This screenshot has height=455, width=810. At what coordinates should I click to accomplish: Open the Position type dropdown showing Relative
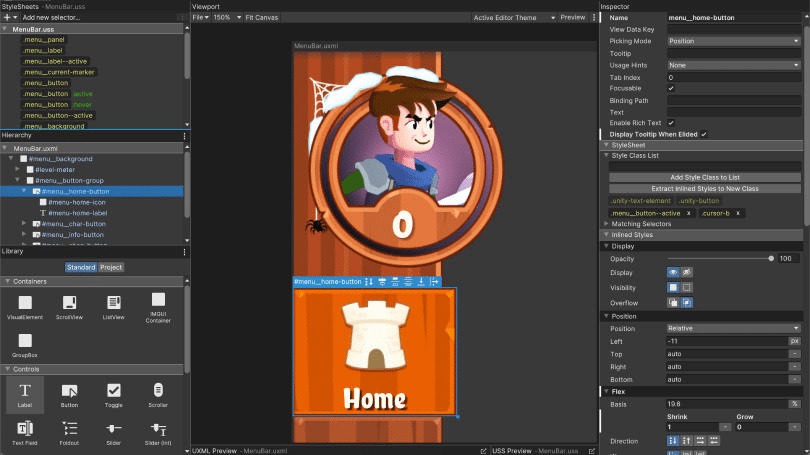[733, 328]
